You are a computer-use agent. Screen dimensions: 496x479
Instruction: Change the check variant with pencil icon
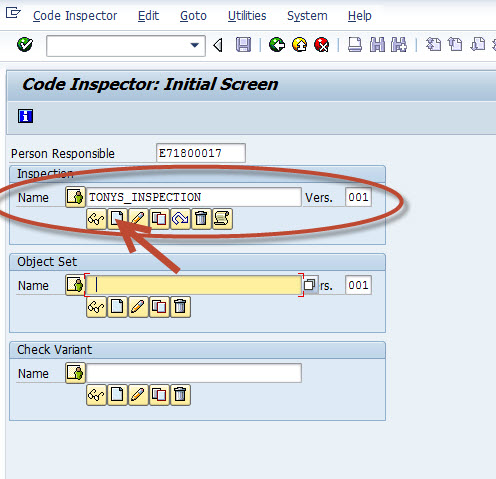138,395
